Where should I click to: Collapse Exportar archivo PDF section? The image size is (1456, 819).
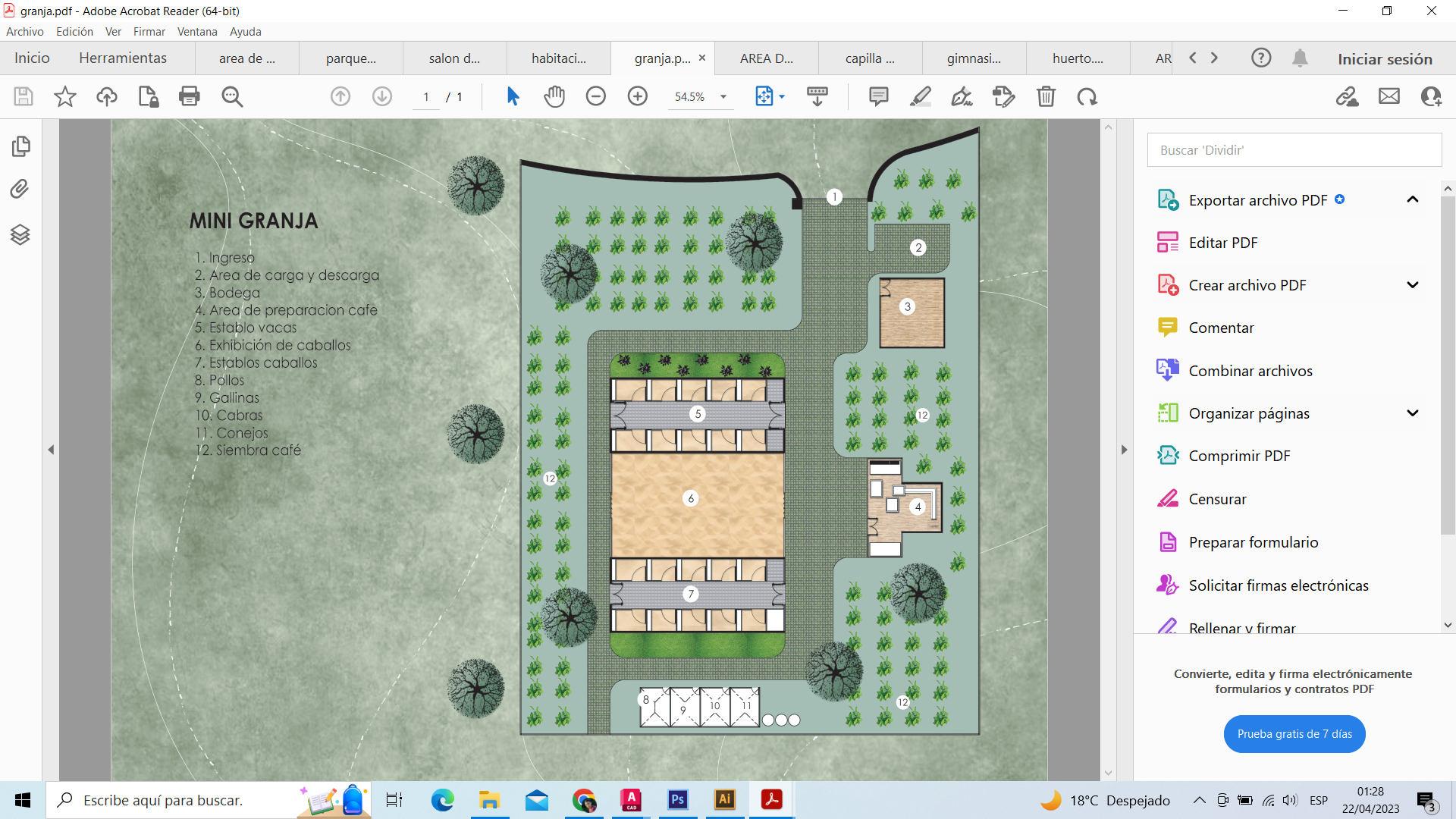pyautogui.click(x=1412, y=199)
